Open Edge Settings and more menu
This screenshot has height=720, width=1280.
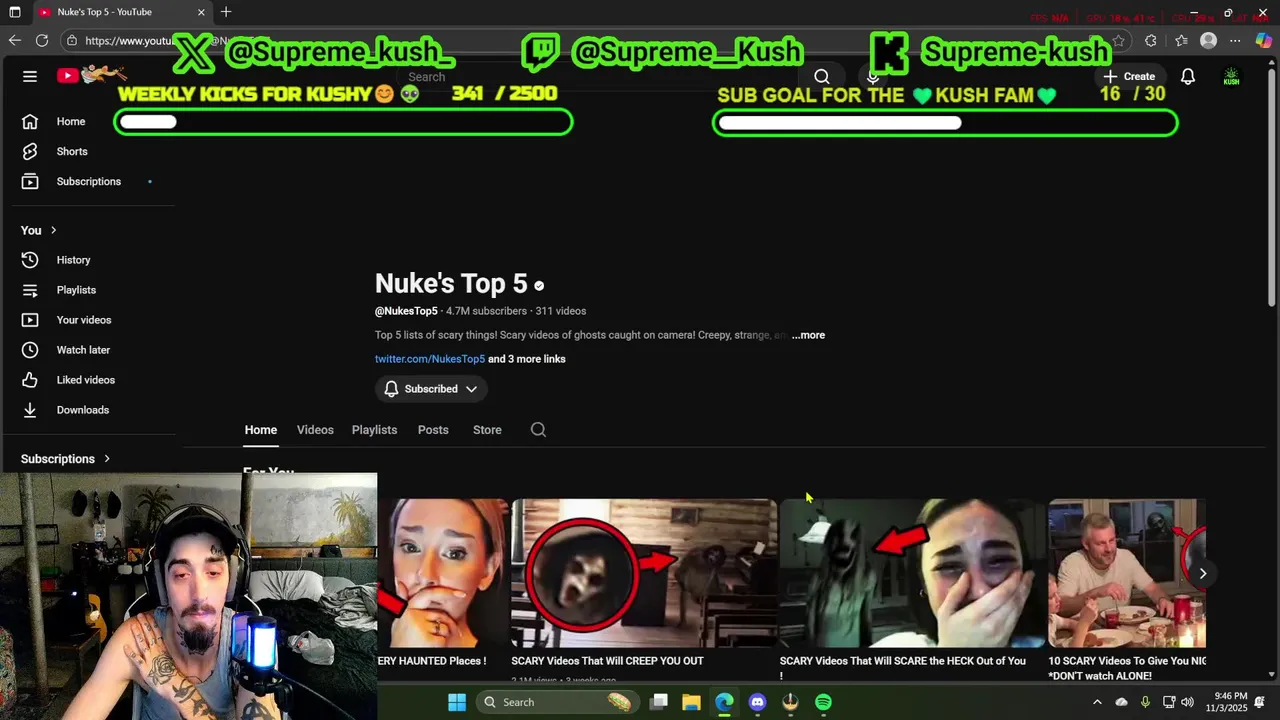click(x=1236, y=40)
